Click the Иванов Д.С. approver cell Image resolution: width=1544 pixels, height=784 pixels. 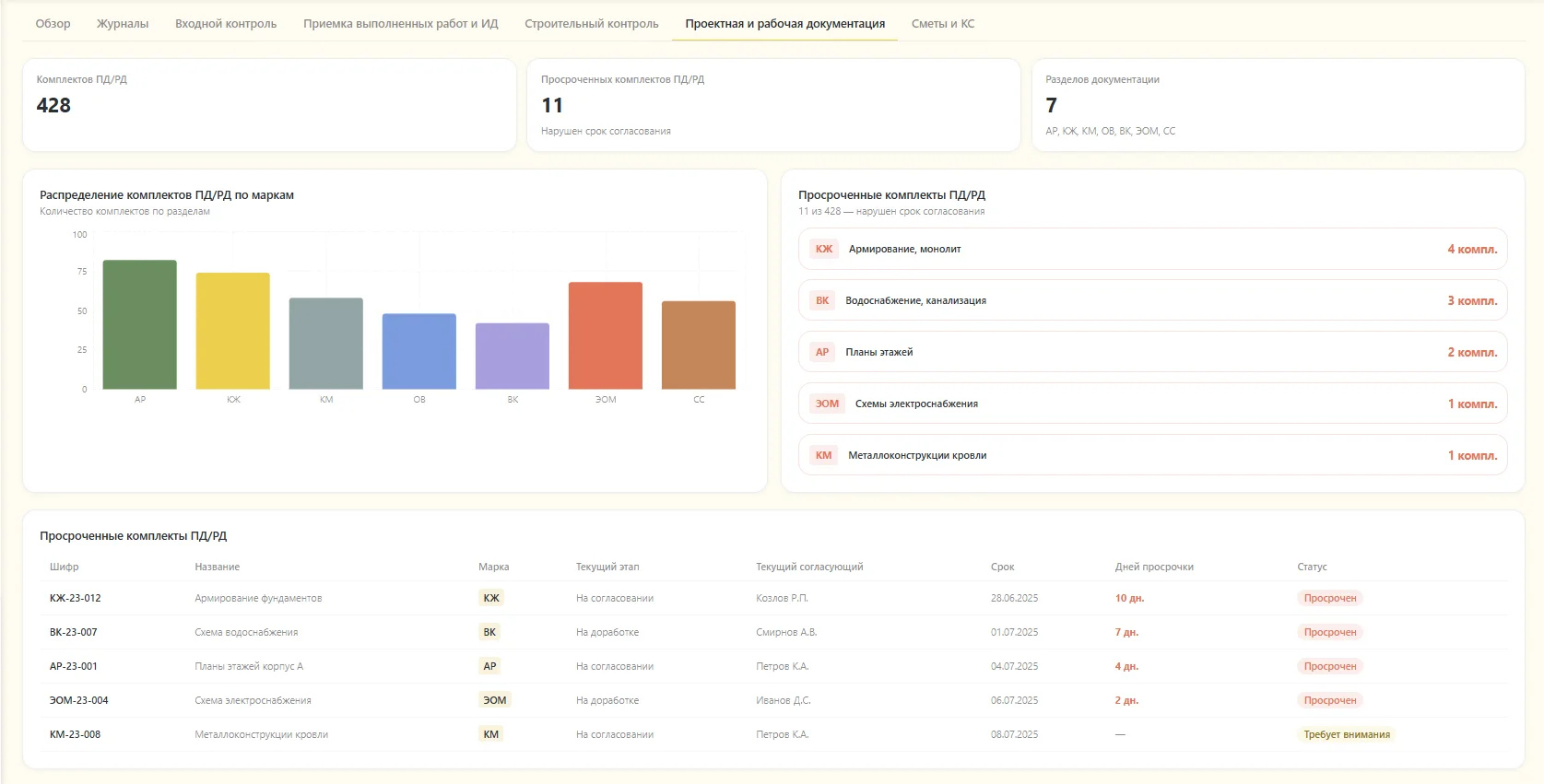point(784,700)
